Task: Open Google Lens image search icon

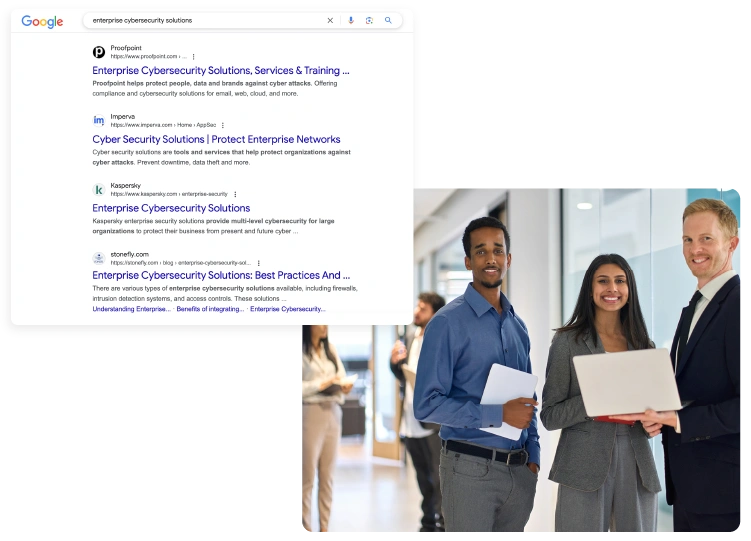Action: 369,21
